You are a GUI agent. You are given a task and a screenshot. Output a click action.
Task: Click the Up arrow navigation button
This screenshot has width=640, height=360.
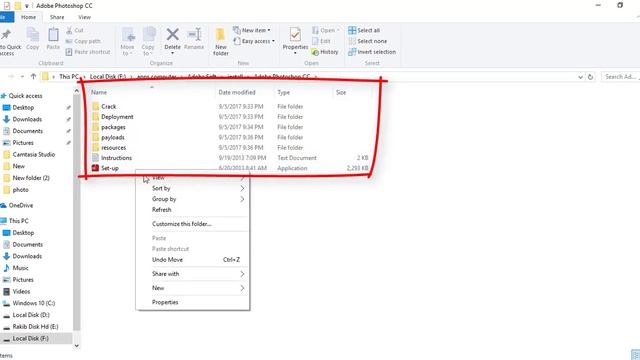tap(33, 76)
